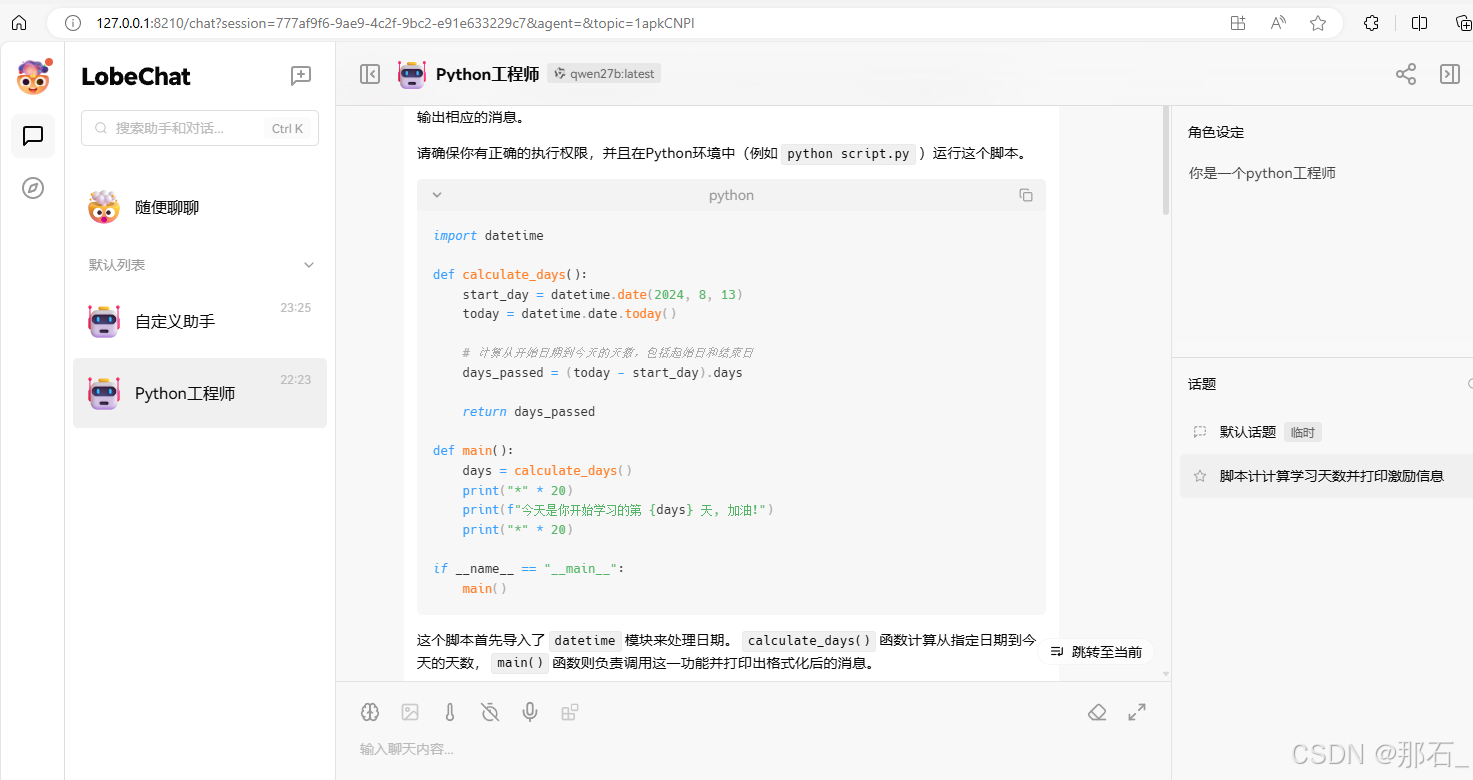This screenshot has width=1473, height=780.
Task: Click the 话题 panel heading
Action: tap(1202, 384)
